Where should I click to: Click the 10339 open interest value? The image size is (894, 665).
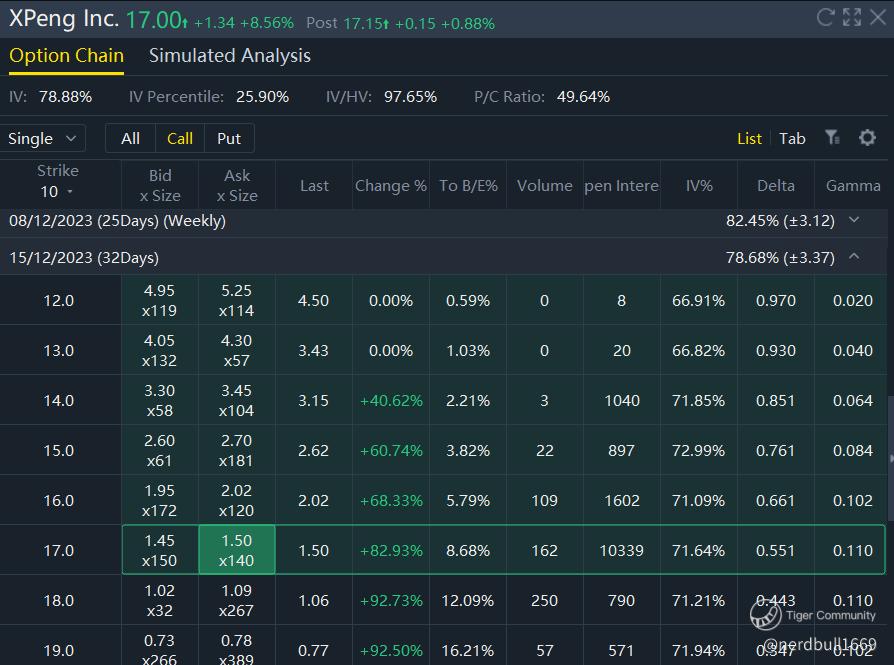[621, 550]
